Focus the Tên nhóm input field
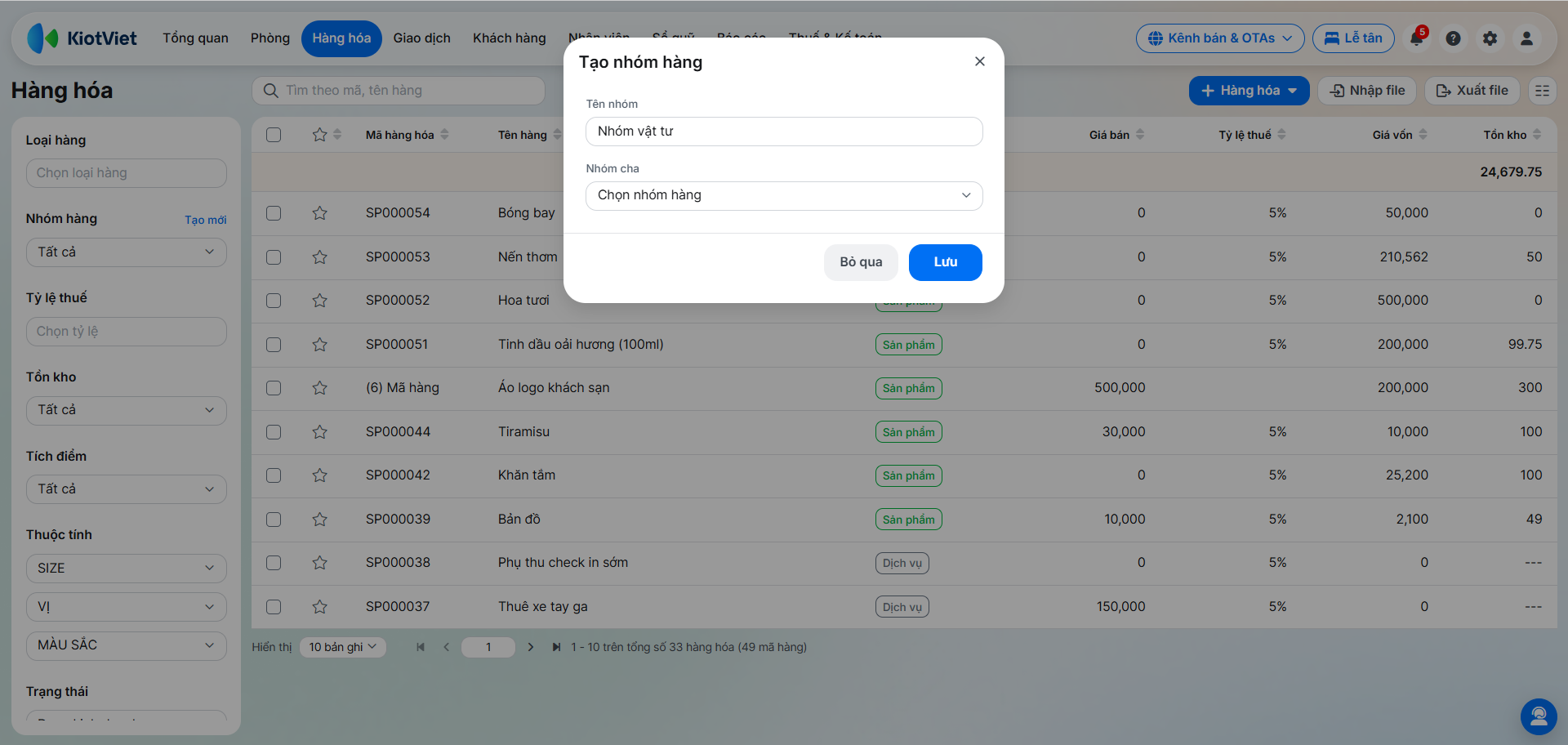This screenshot has width=1568, height=745. 784,132
